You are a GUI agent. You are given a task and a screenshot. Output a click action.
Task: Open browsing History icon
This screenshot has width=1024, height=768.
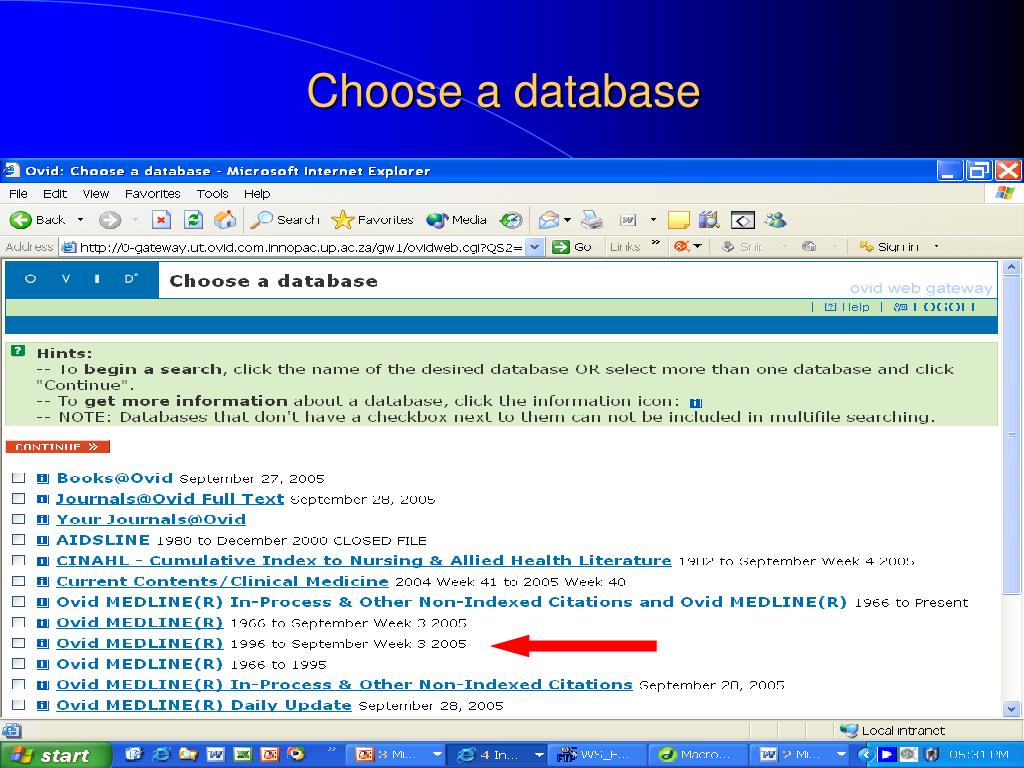click(x=511, y=220)
